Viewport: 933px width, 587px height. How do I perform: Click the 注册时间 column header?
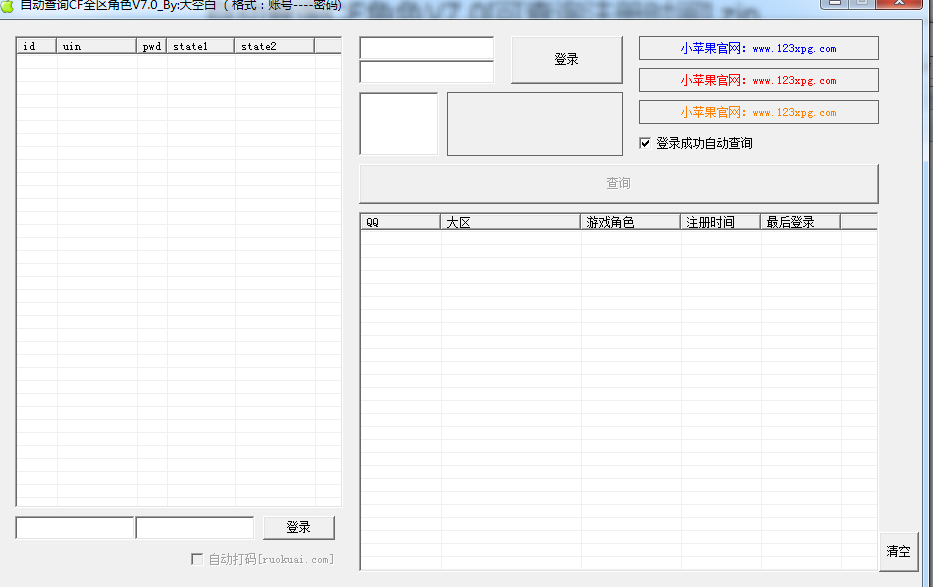click(721, 222)
